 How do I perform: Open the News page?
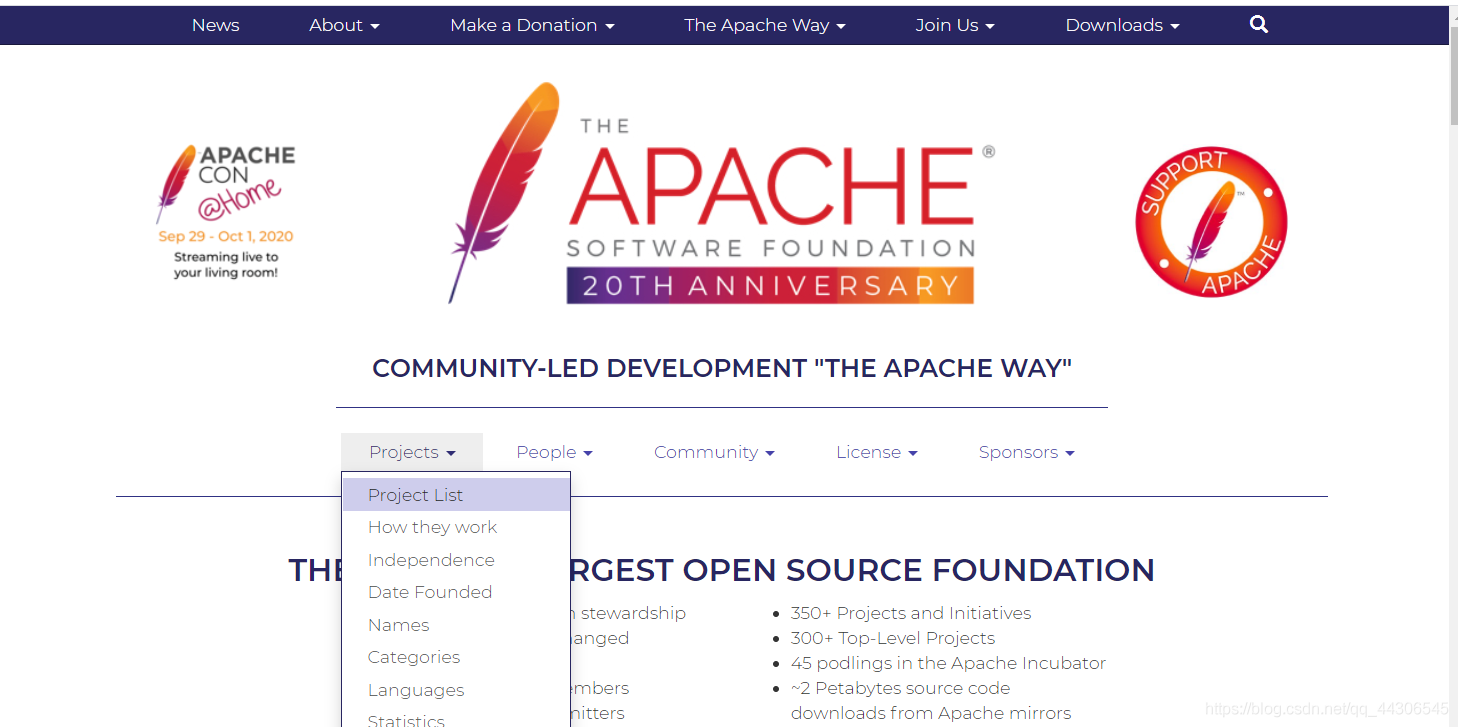tap(215, 25)
